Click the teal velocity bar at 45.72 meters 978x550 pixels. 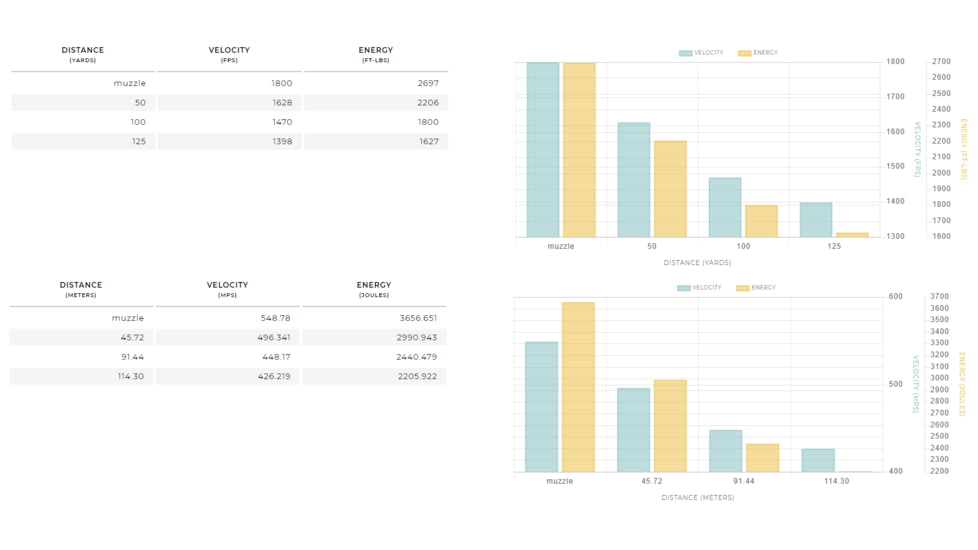pos(634,430)
